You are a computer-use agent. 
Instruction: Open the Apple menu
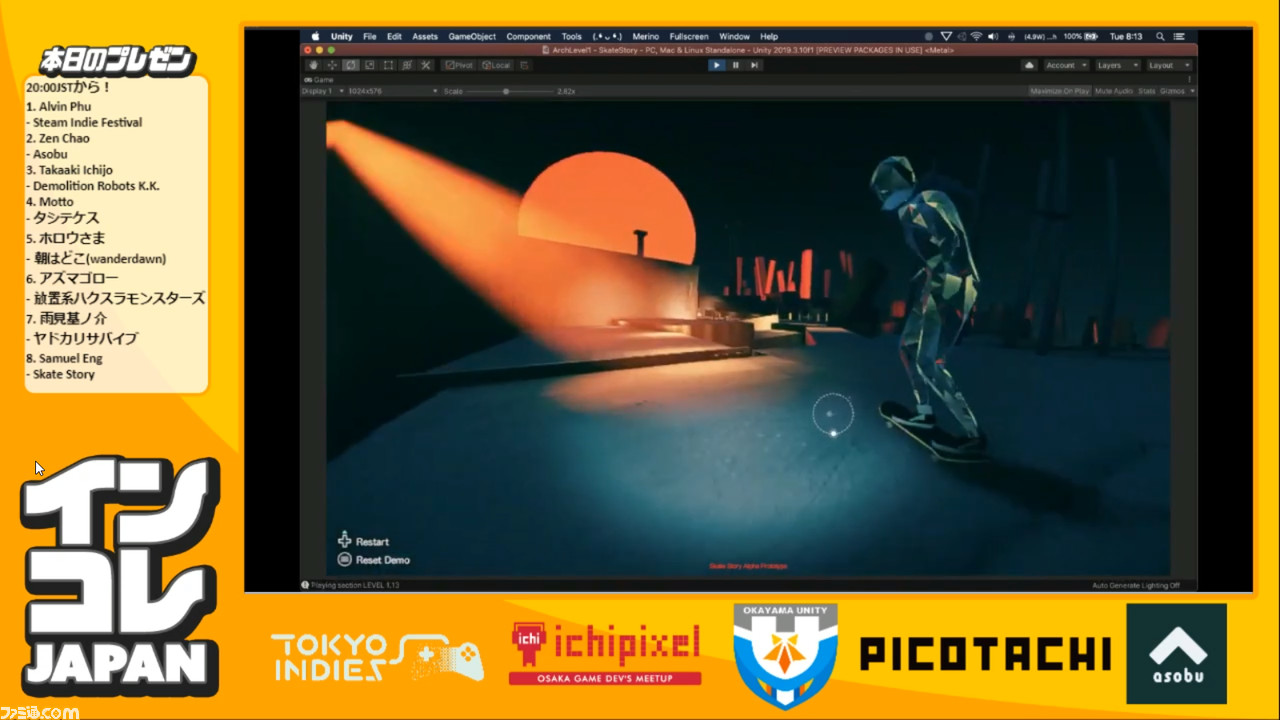click(314, 36)
